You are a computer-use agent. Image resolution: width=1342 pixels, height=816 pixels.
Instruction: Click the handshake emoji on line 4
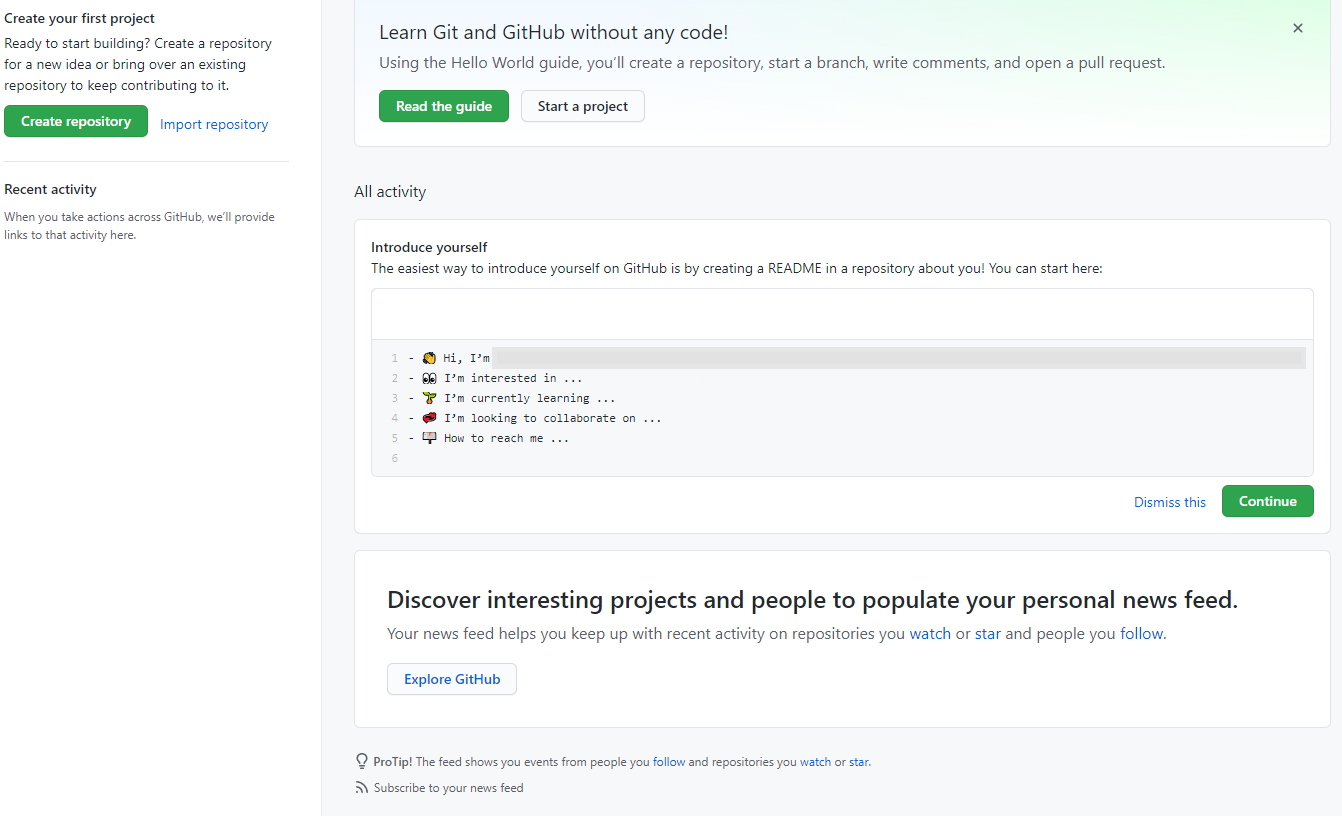point(430,418)
